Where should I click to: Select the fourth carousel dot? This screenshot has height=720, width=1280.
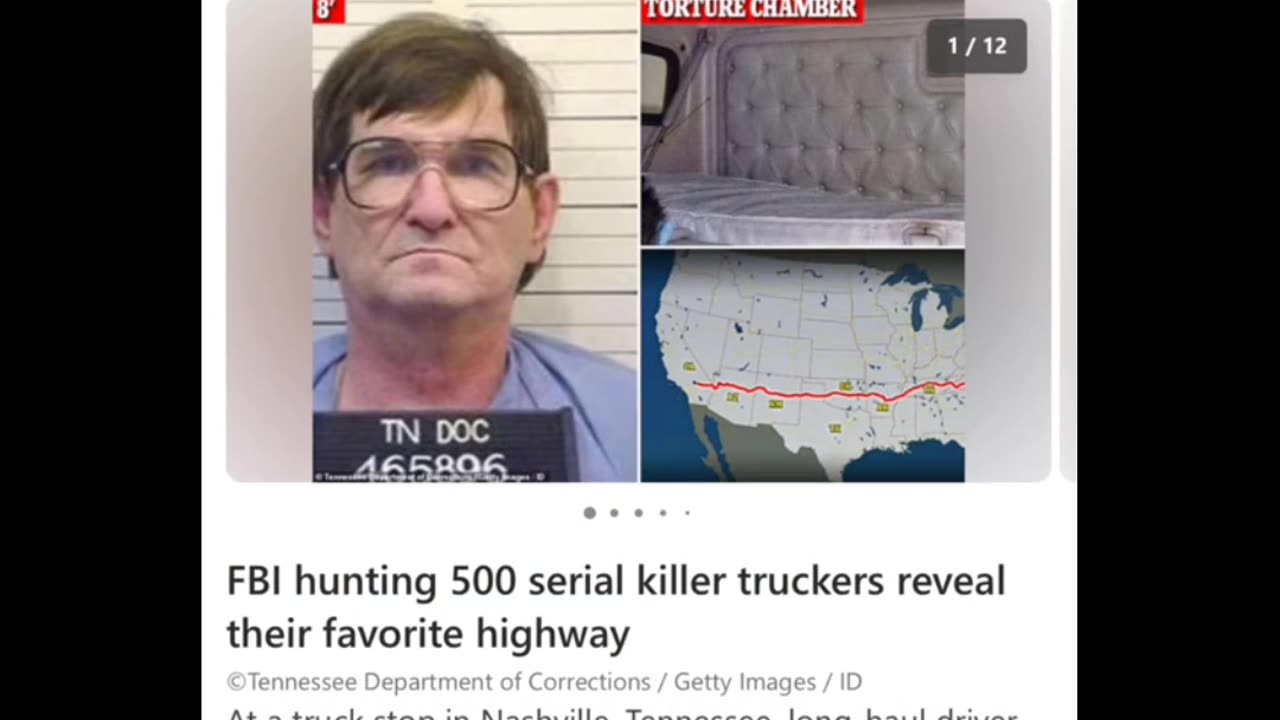click(663, 513)
